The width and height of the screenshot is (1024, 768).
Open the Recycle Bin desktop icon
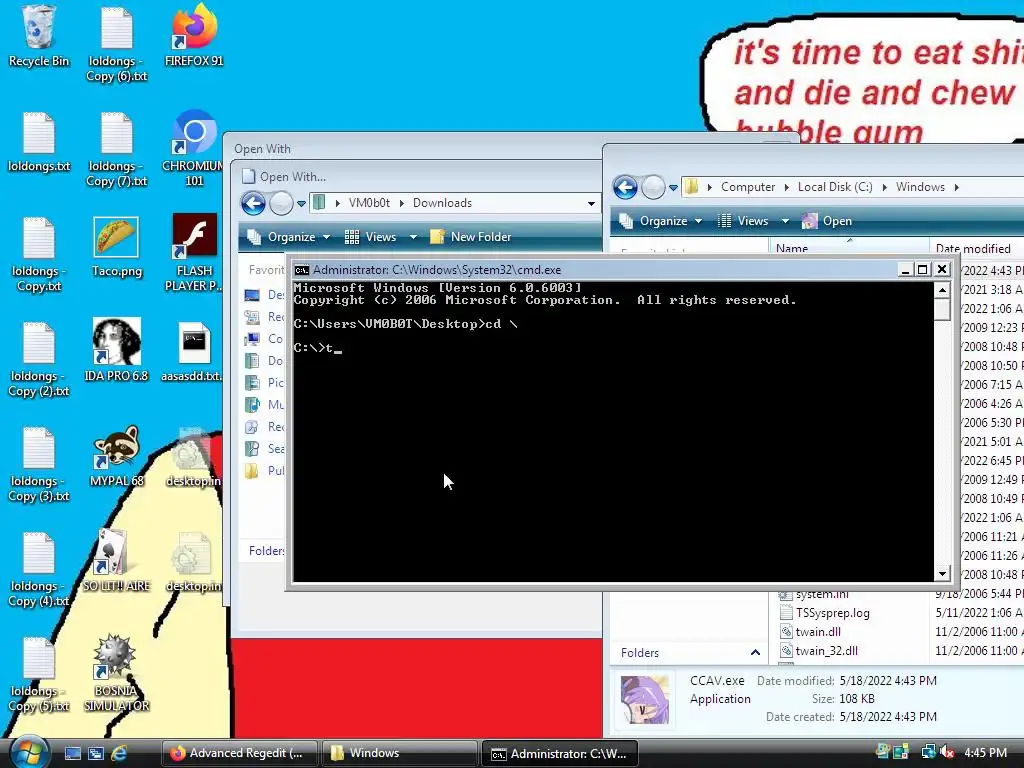39,36
